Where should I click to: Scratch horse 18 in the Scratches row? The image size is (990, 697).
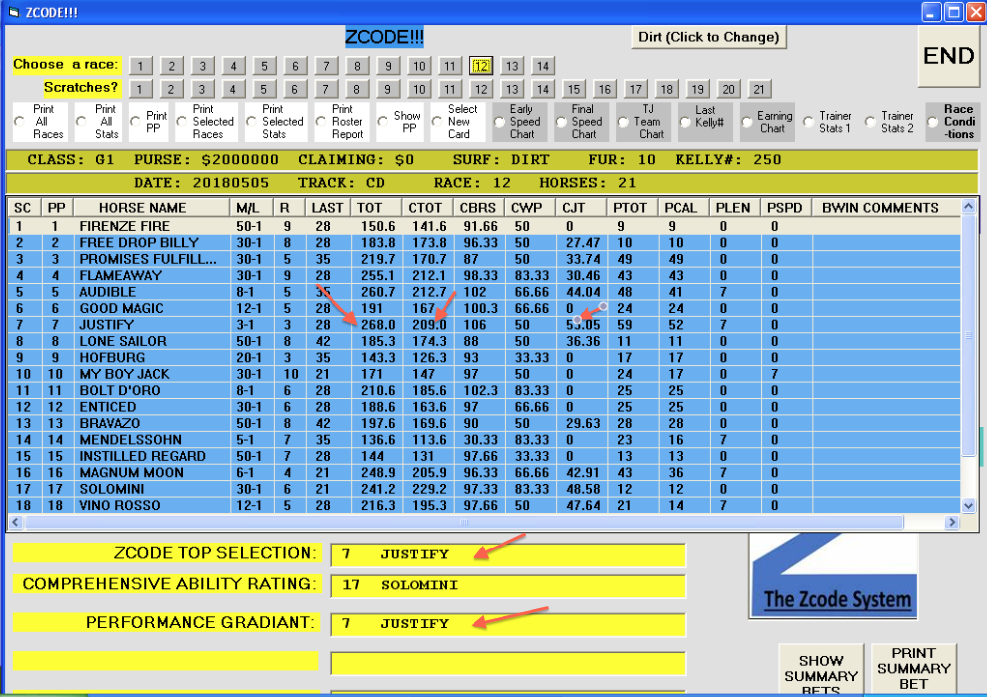pyautogui.click(x=666, y=89)
